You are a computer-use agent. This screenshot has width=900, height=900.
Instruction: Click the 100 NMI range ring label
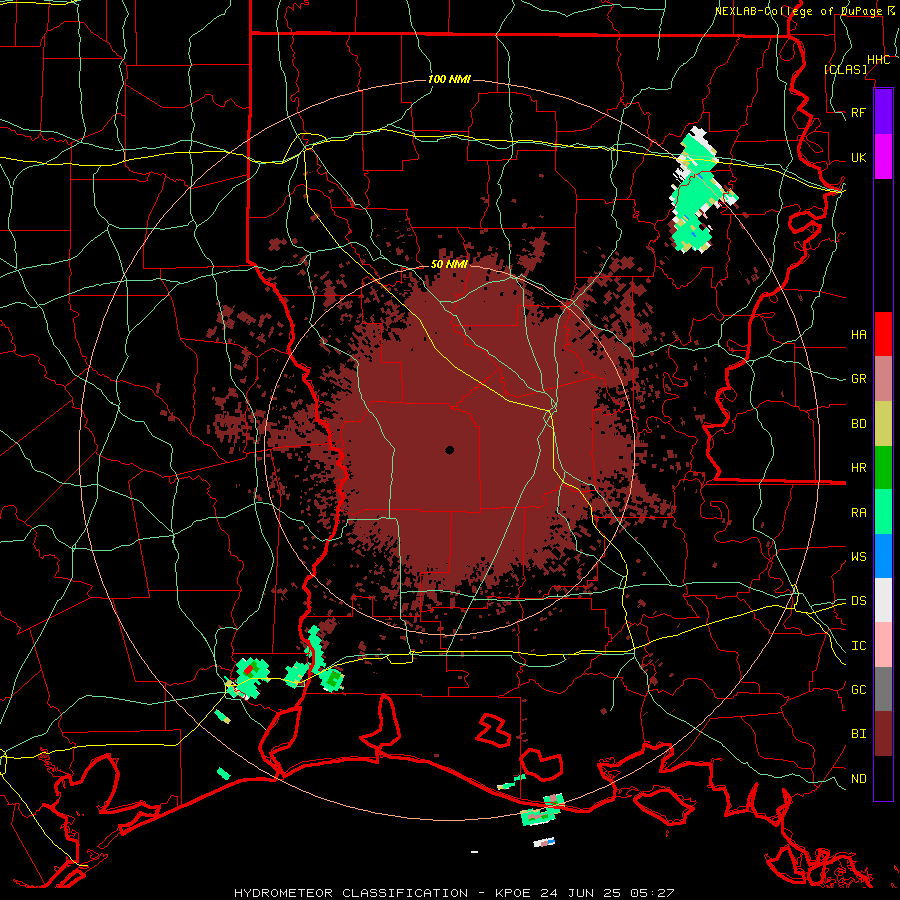pyautogui.click(x=449, y=79)
